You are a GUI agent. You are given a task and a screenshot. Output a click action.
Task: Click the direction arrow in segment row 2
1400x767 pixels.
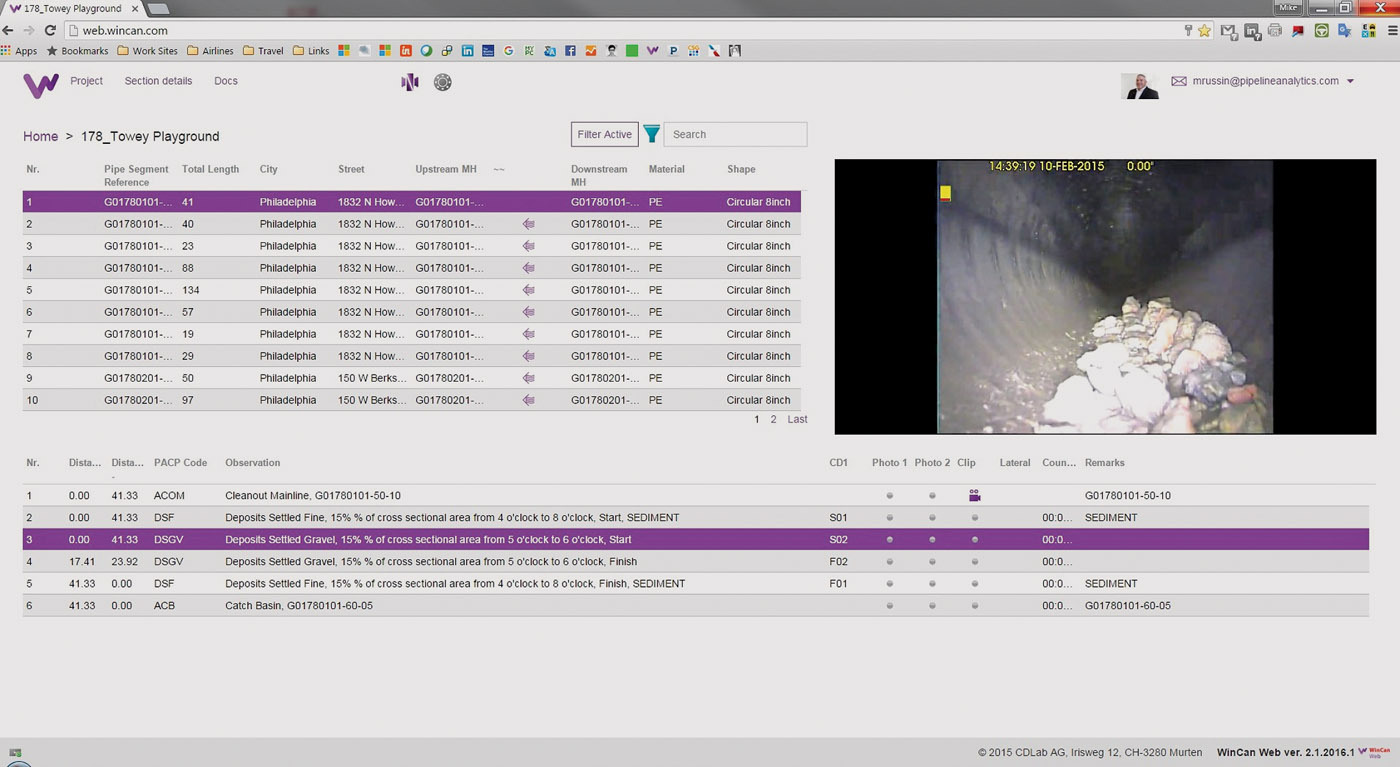529,224
